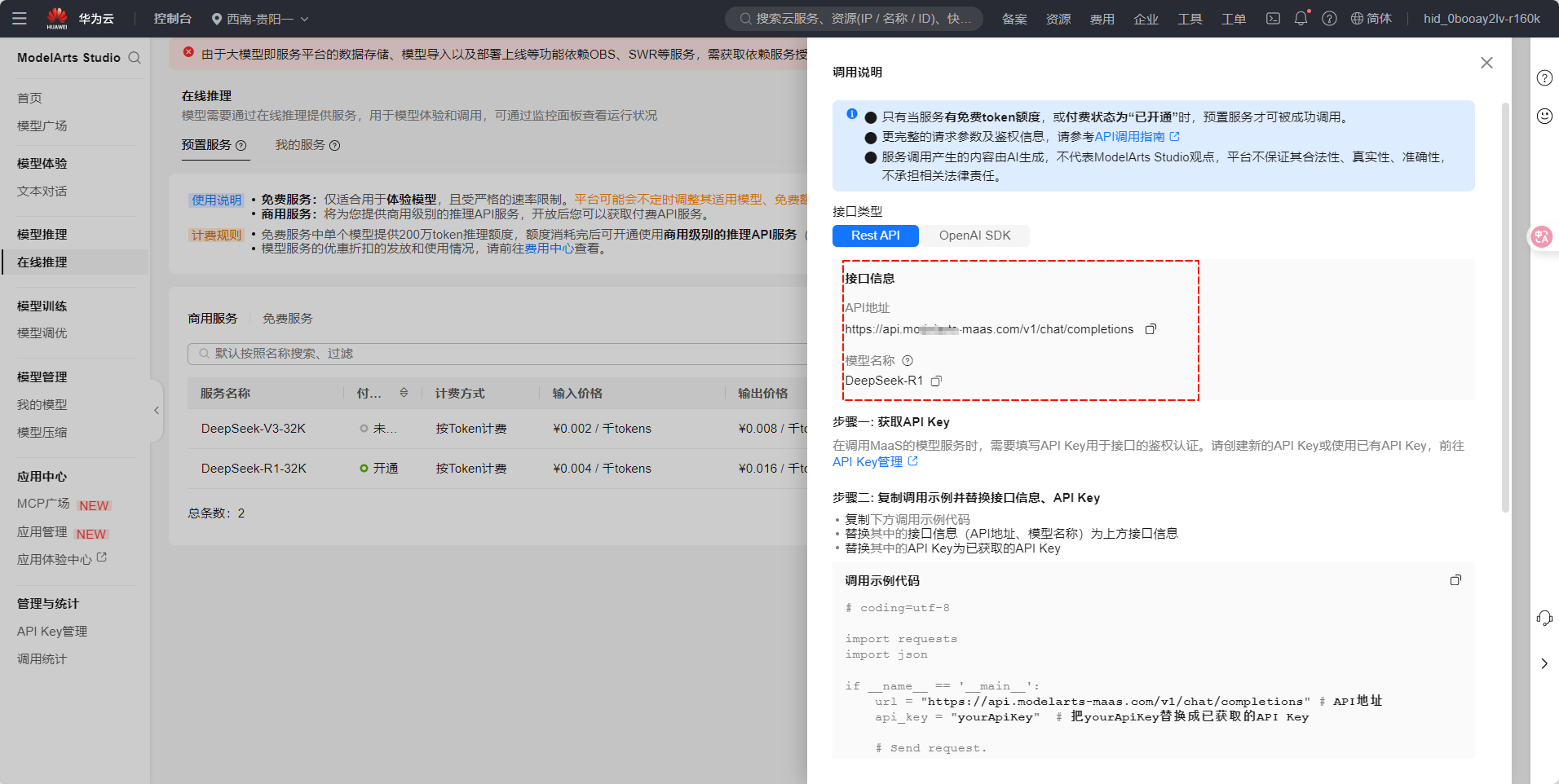Image resolution: width=1559 pixels, height=784 pixels.
Task: Click the right sidebar help circle icon
Action: coord(1544,78)
